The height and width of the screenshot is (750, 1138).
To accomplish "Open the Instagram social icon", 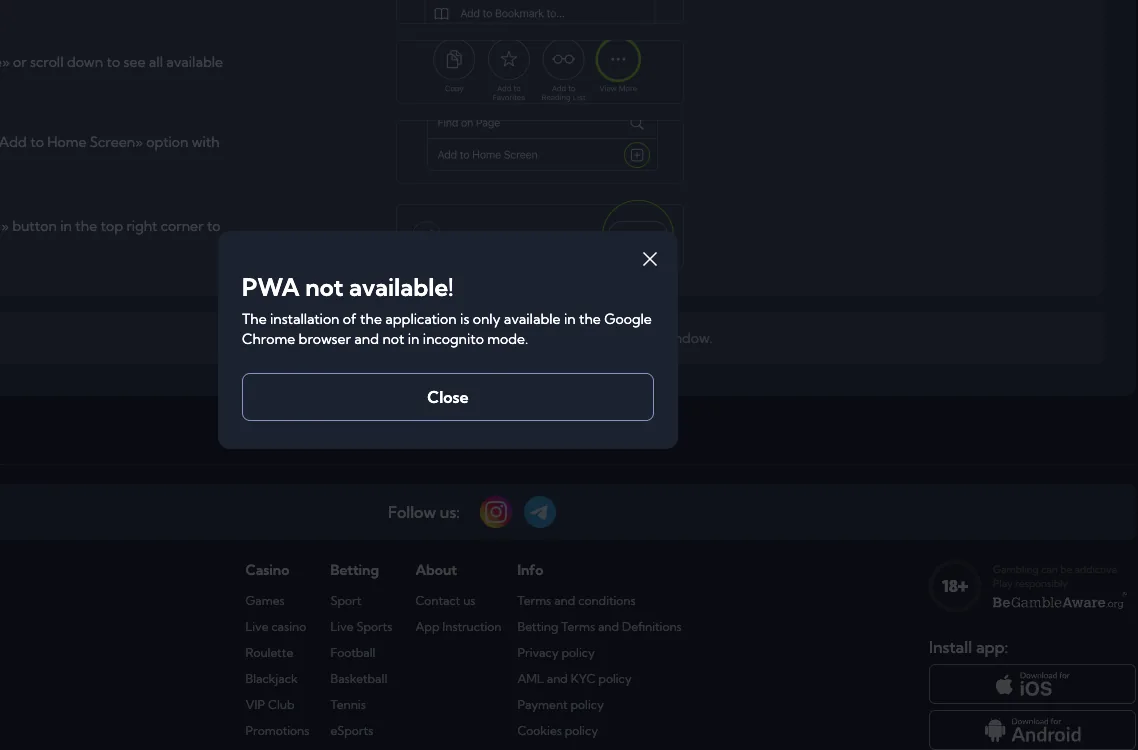I will tap(496, 513).
